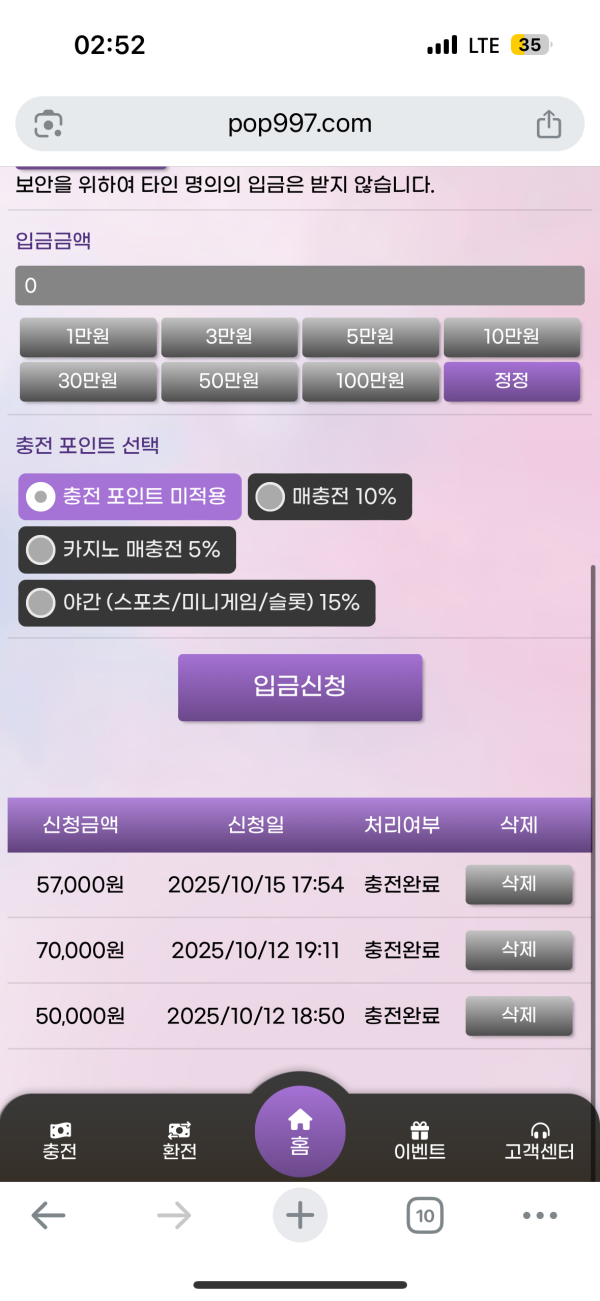Open a new tab with plus button
The height and width of the screenshot is (1301, 600).
(300, 1215)
